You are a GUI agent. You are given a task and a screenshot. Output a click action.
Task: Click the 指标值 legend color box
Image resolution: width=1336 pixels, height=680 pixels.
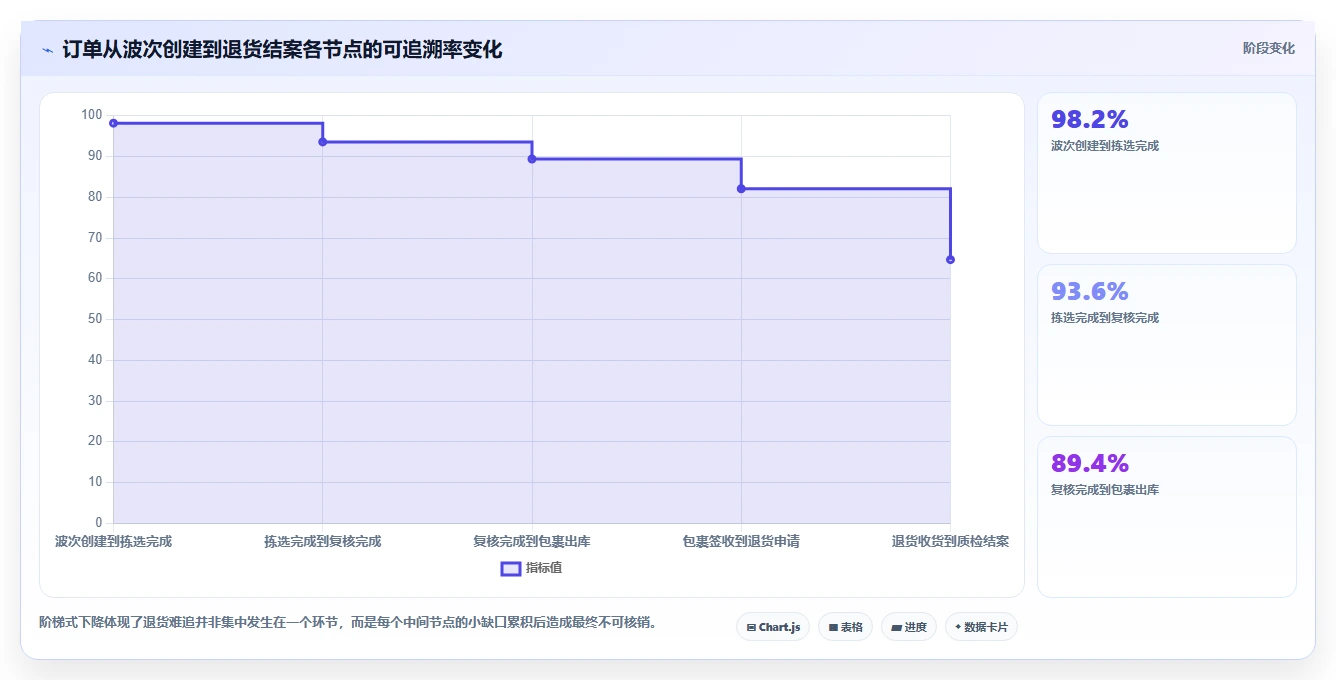tap(510, 568)
